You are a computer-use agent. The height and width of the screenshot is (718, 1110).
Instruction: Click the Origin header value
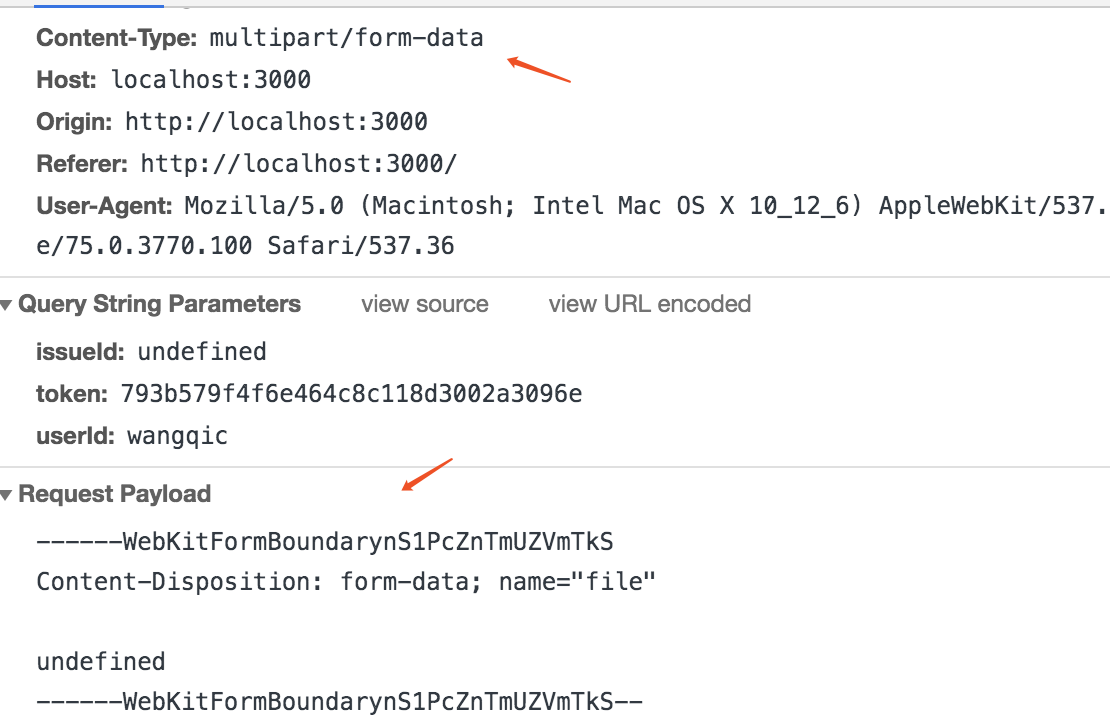point(276,121)
